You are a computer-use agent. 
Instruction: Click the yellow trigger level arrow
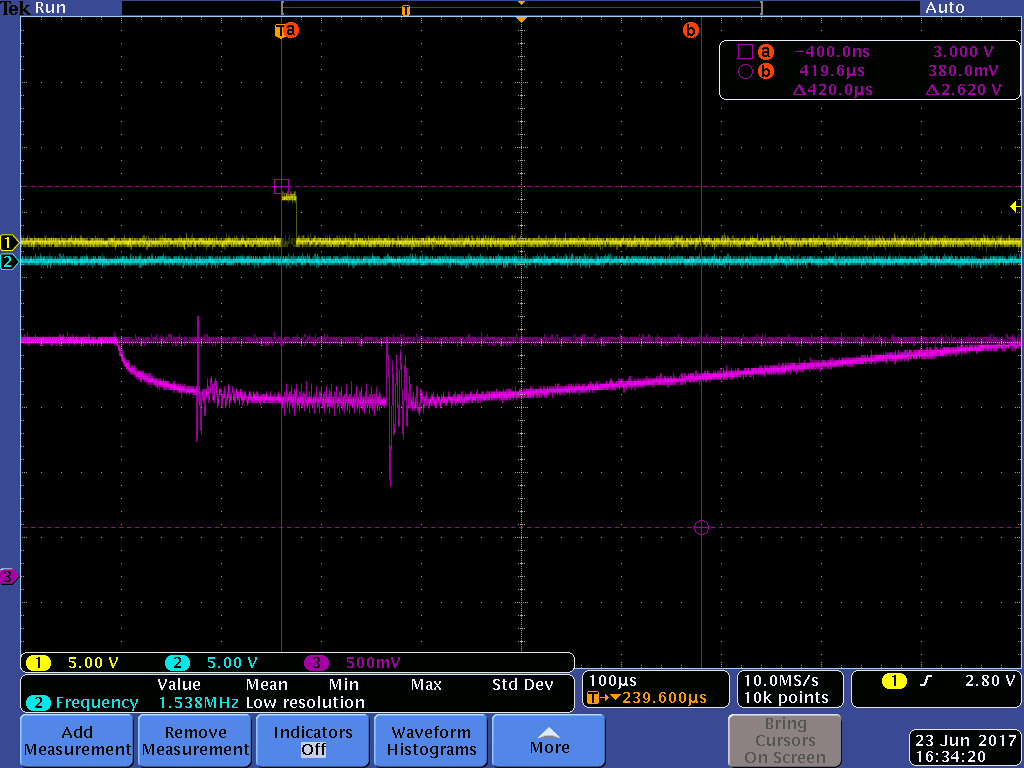pyautogui.click(x=1015, y=206)
